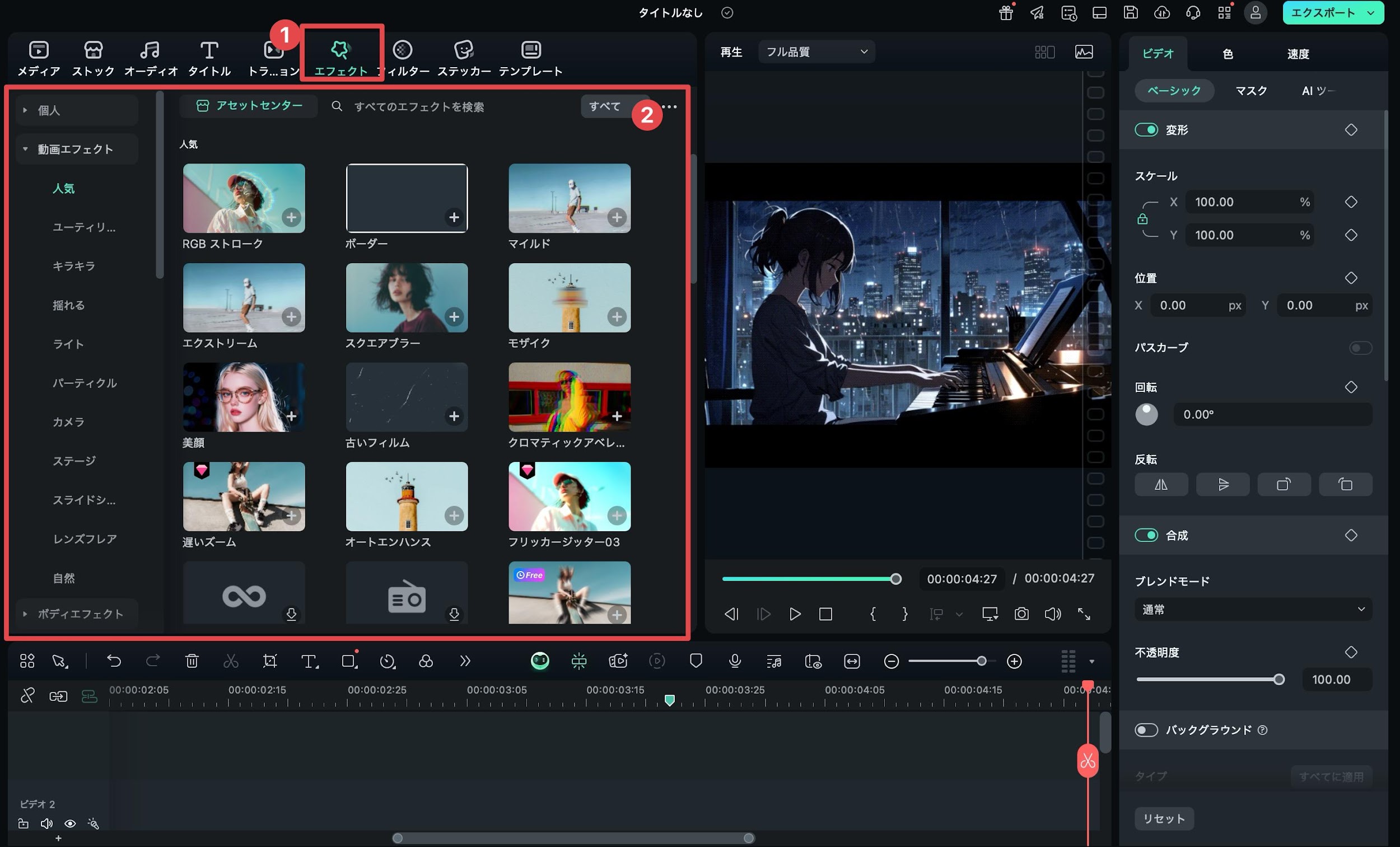Image resolution: width=1400 pixels, height=847 pixels.
Task: Enable the Background (バックグラウンド) switch
Action: point(1146,729)
